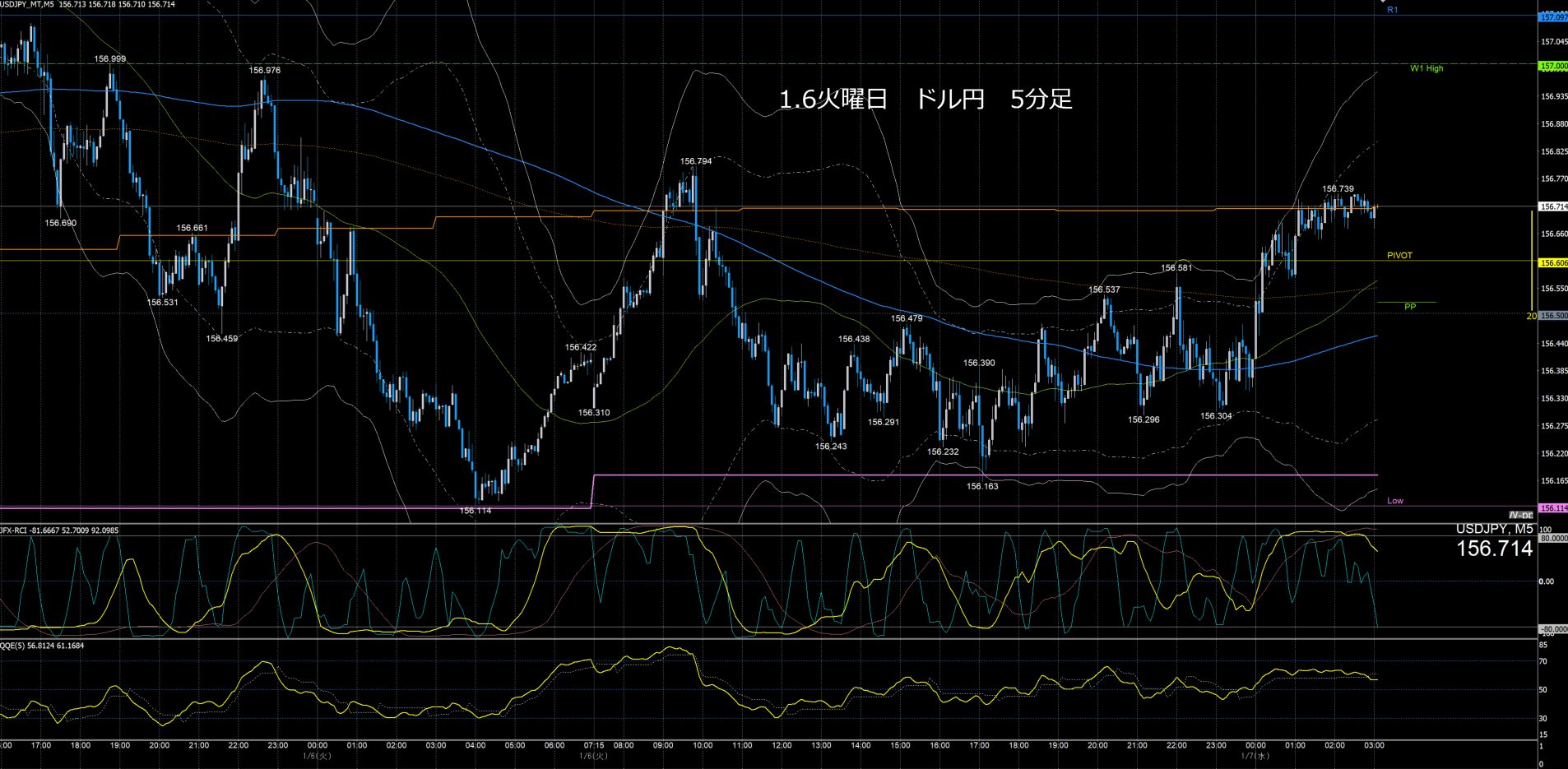Click the 156.794 swing high label

(x=695, y=161)
